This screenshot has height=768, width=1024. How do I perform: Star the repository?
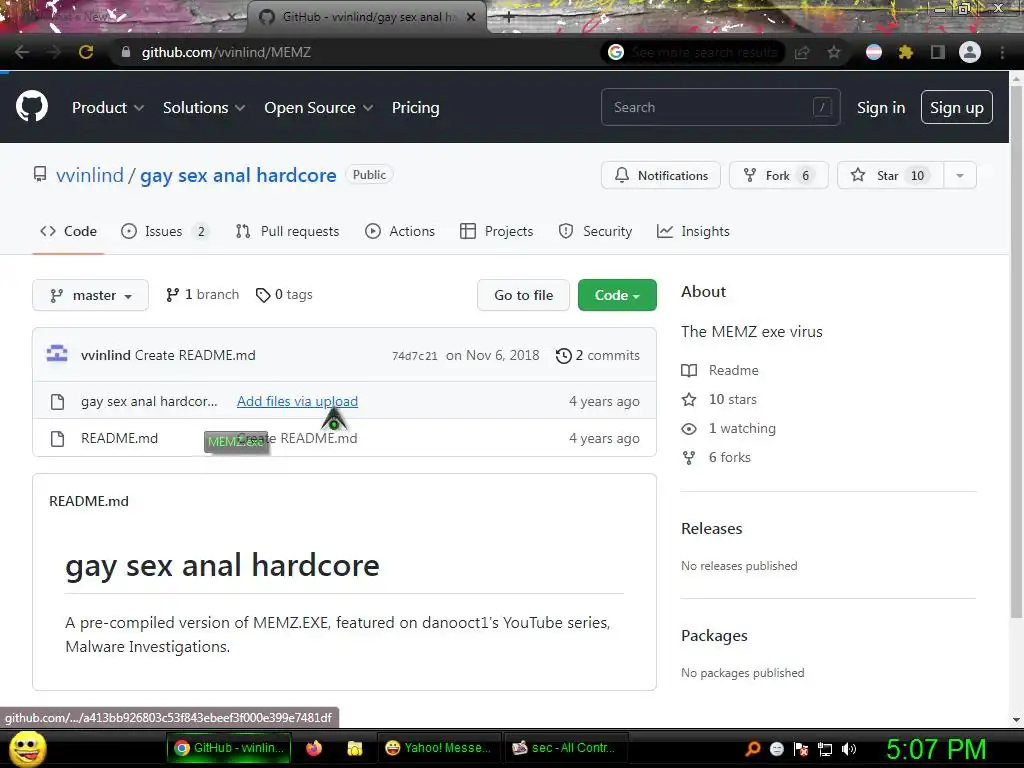click(890, 175)
